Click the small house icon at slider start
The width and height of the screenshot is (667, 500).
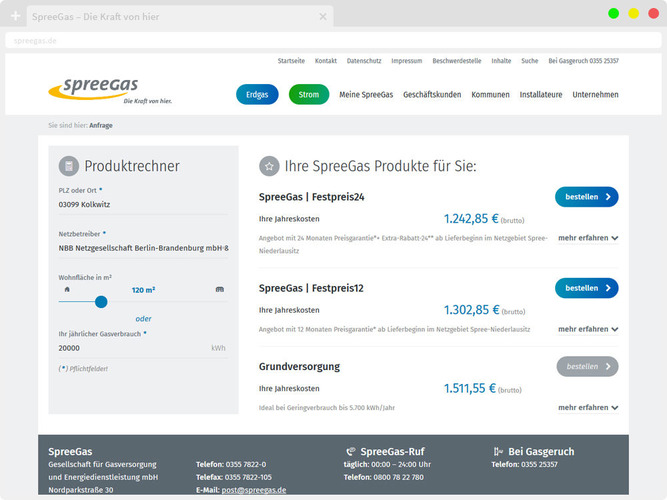point(66,289)
